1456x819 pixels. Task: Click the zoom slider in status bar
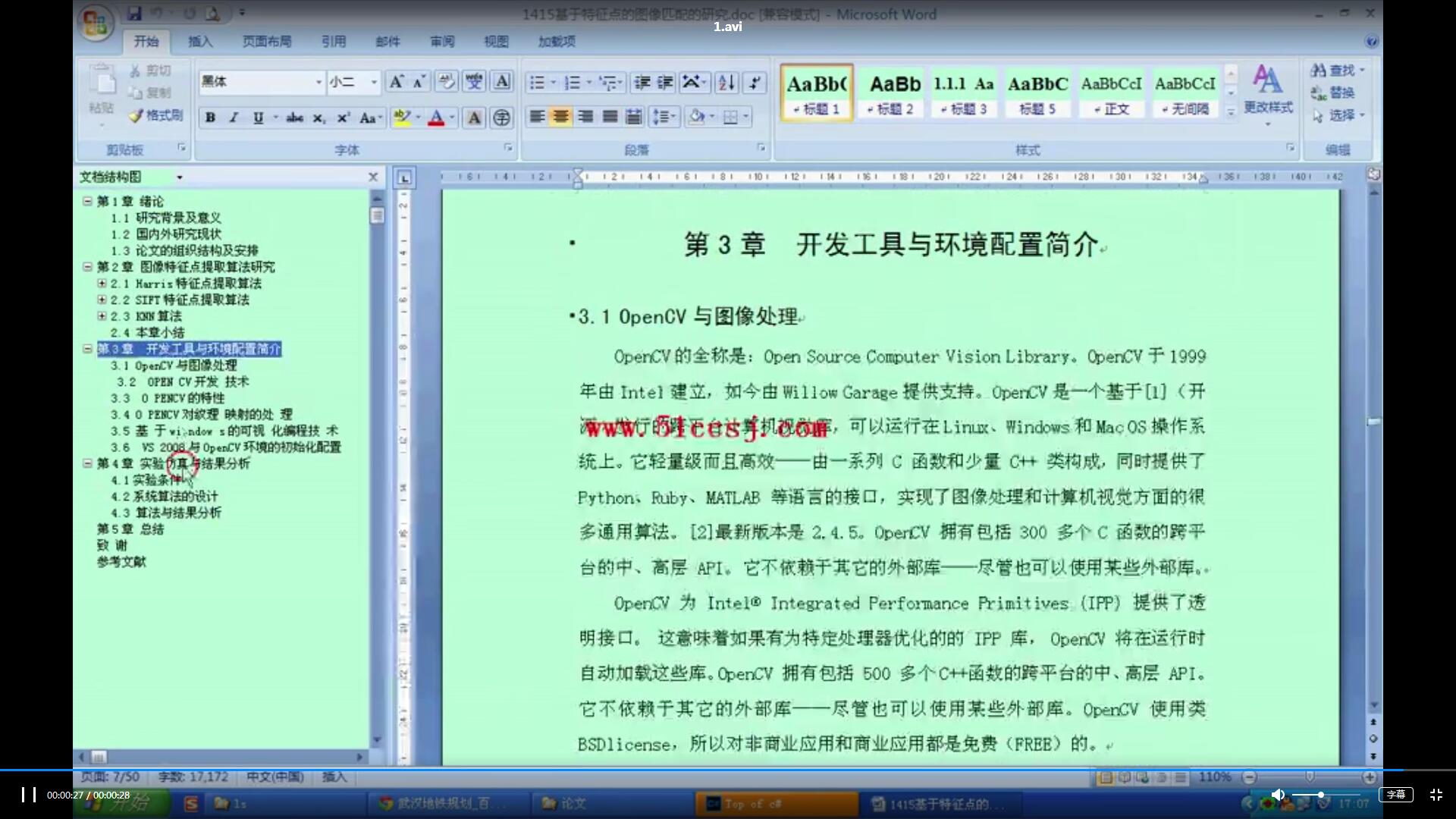click(x=1309, y=777)
